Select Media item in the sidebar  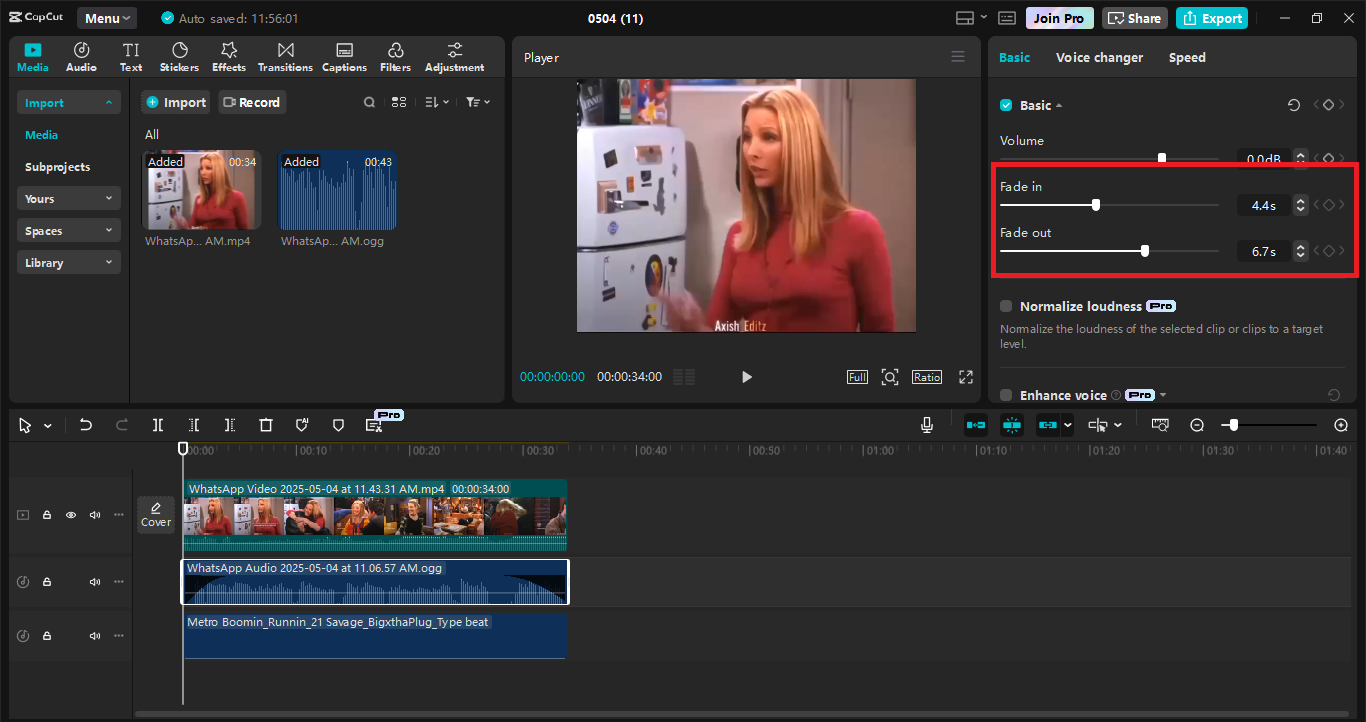pyautogui.click(x=41, y=135)
